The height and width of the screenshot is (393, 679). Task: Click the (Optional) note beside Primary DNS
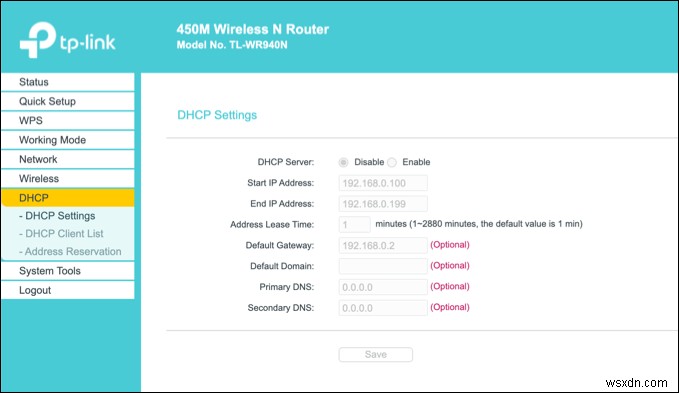point(449,287)
